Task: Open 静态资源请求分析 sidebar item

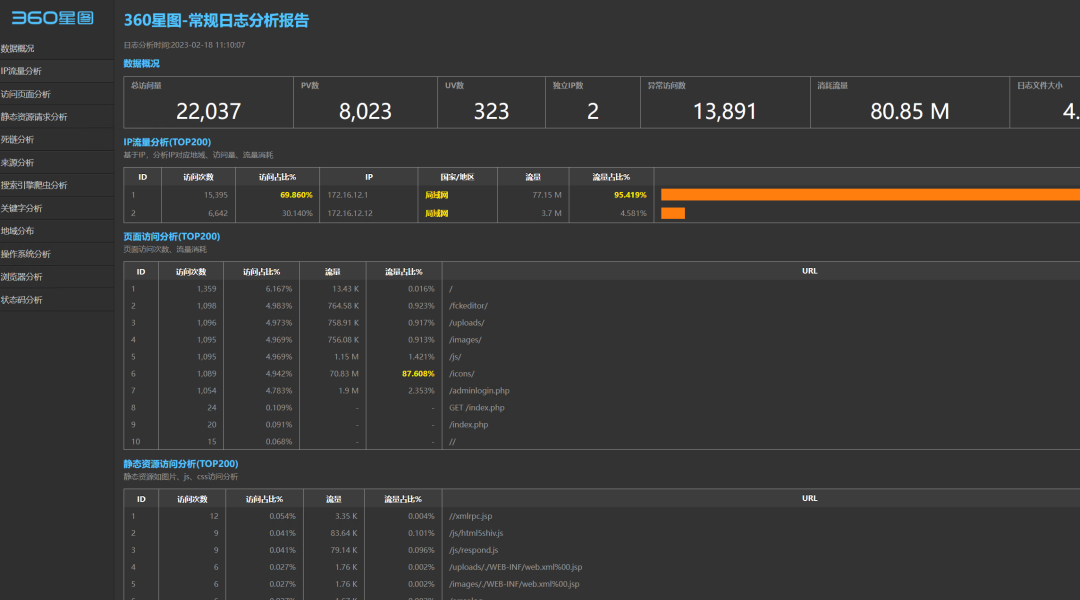Action: point(34,117)
